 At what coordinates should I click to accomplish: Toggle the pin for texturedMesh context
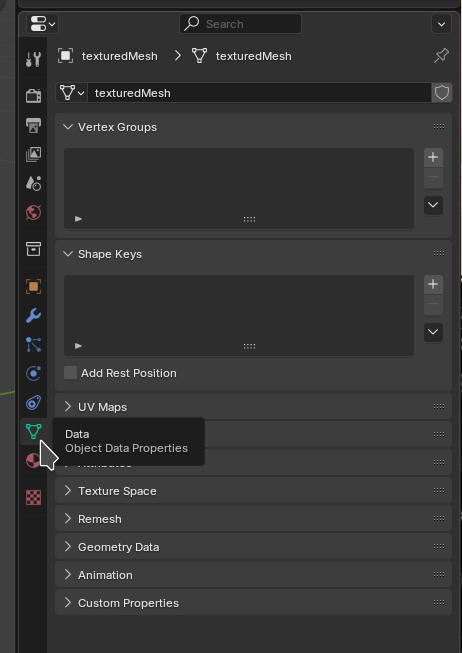point(441,56)
